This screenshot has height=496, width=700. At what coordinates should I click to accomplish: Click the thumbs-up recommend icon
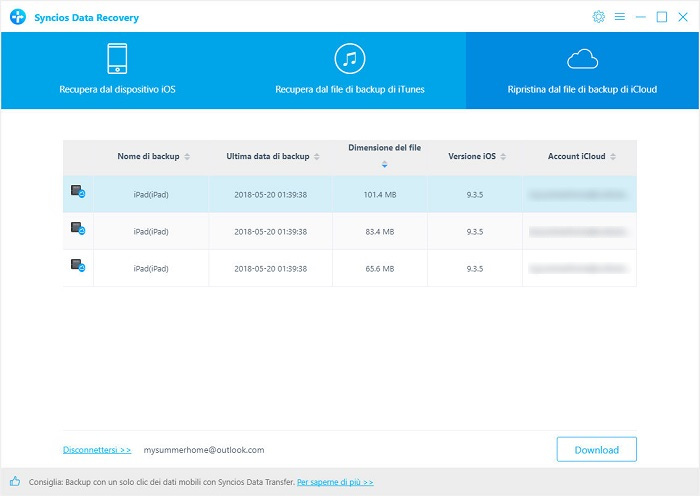pyautogui.click(x=15, y=481)
